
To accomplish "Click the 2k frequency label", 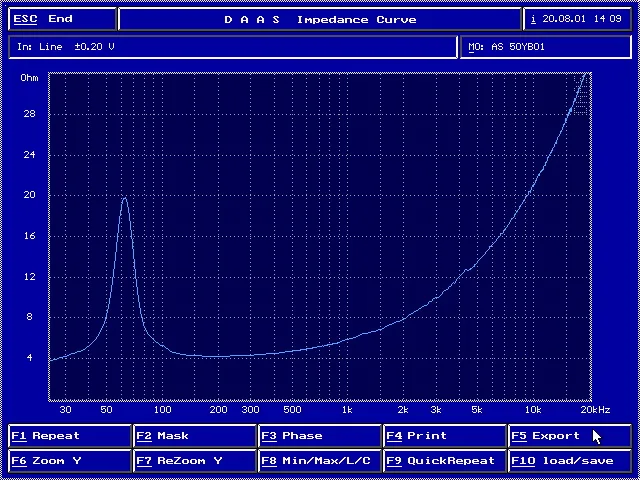I will (x=403, y=409).
